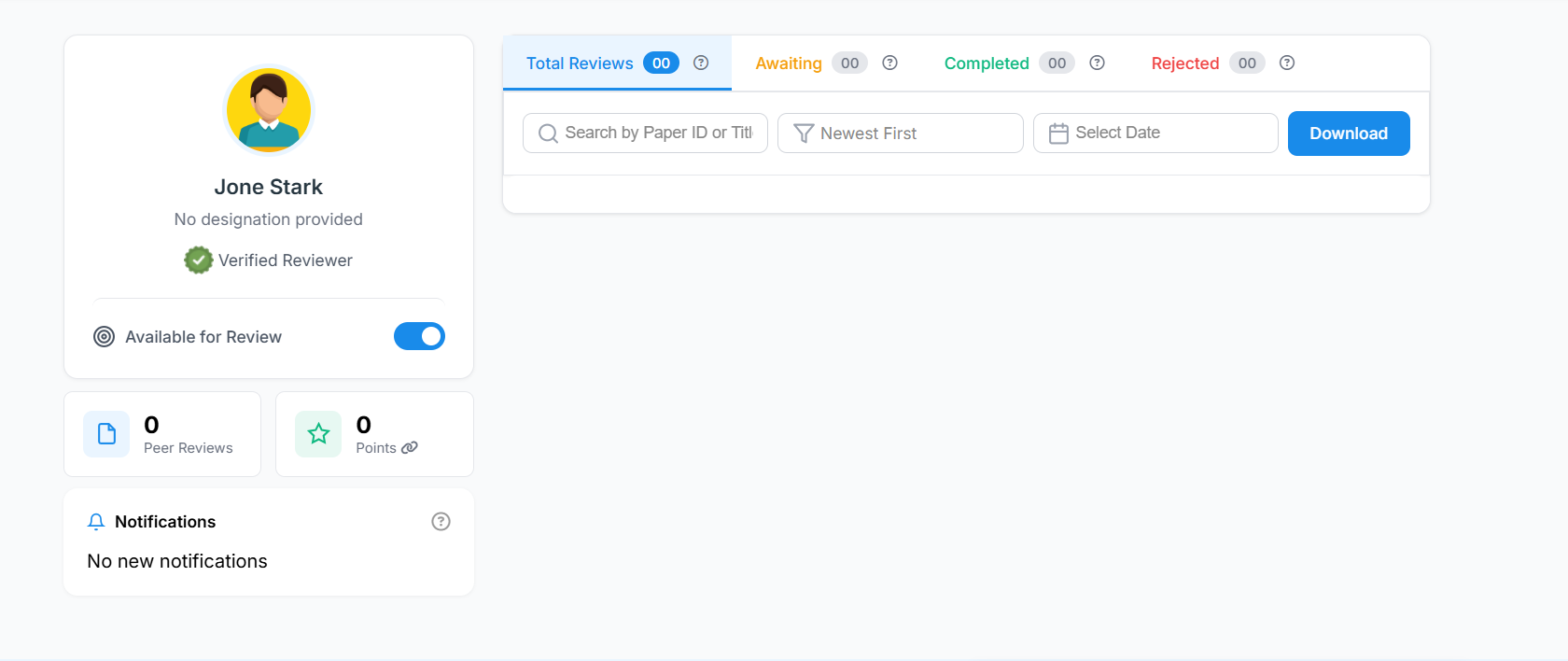1568x661 pixels.
Task: Click the search magnifier icon
Action: (548, 134)
